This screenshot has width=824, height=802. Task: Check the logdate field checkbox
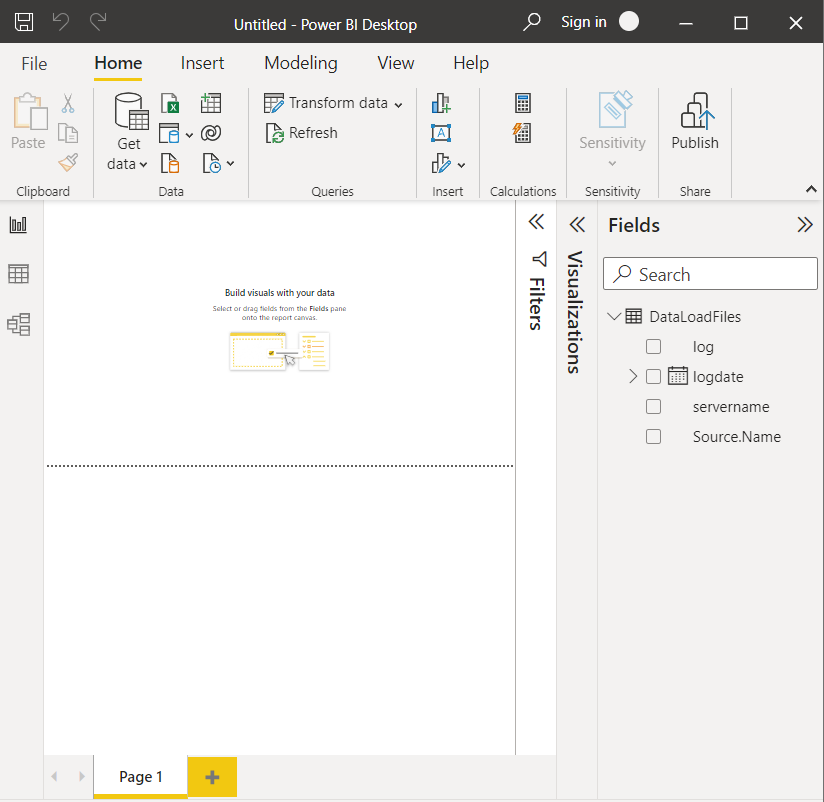(653, 377)
